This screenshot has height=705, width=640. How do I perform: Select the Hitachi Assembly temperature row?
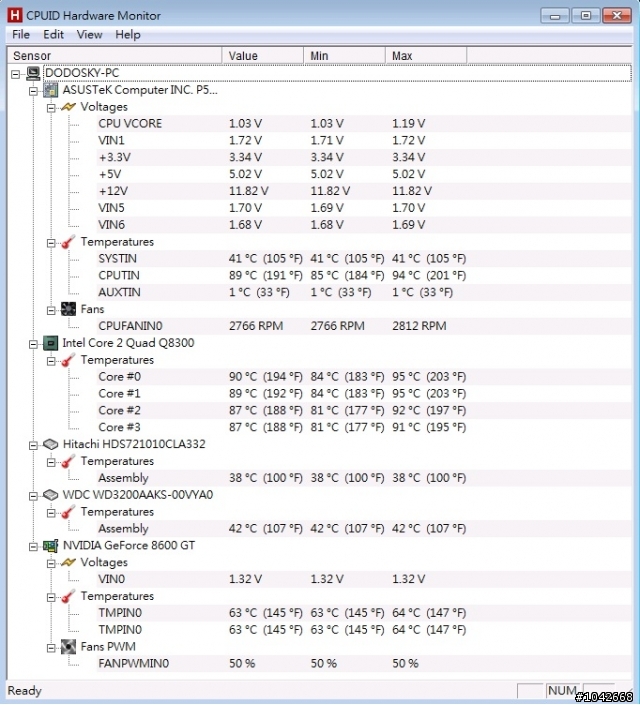coord(363,478)
